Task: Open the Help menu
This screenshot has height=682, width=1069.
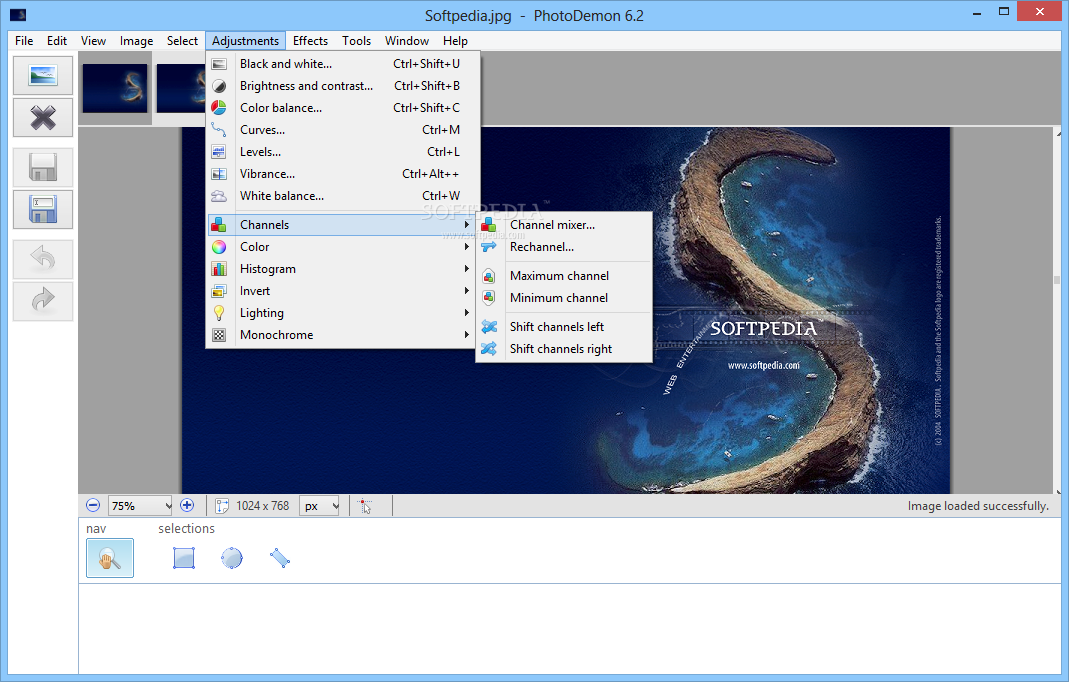Action: [x=455, y=41]
